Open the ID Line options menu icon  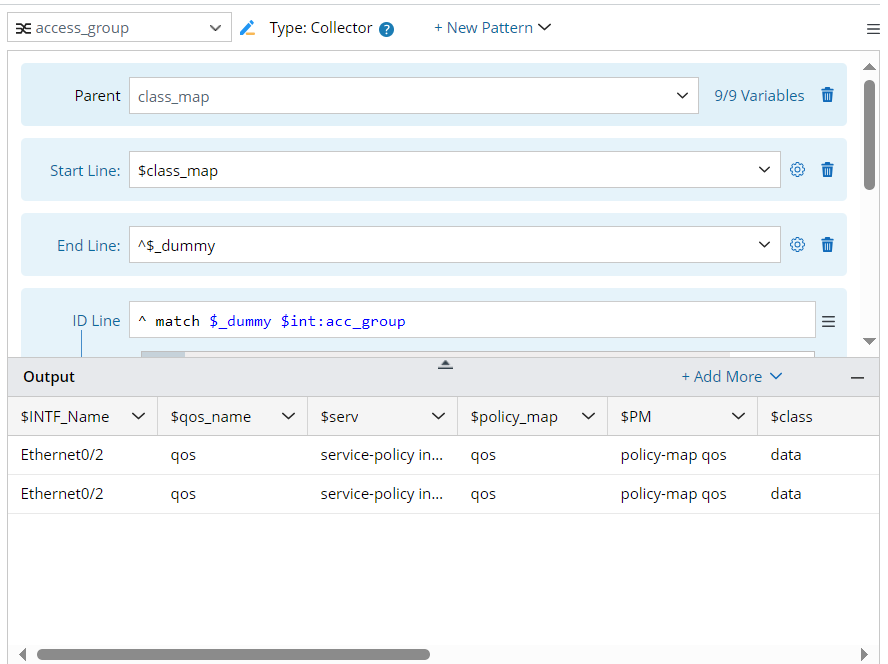(x=828, y=321)
